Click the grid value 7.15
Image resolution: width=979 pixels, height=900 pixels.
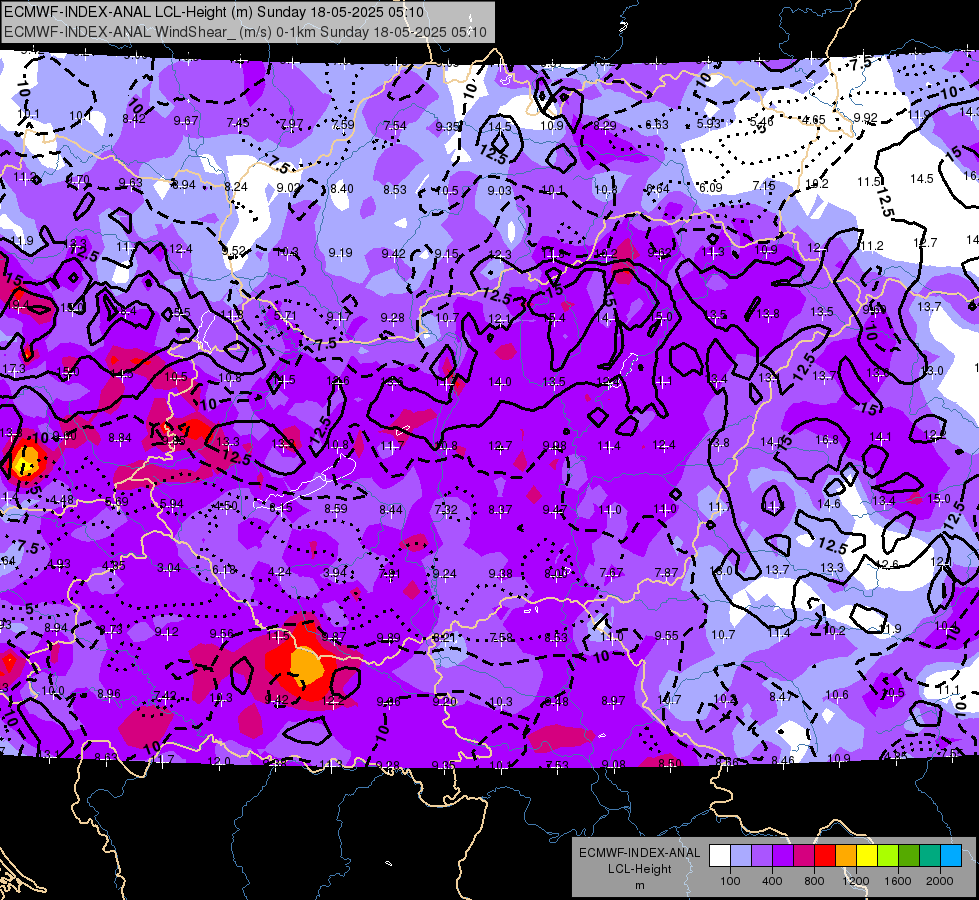(764, 185)
